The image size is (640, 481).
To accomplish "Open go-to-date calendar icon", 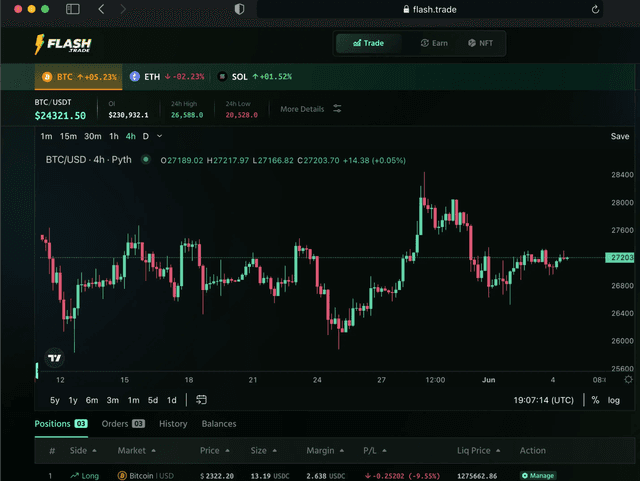I will (x=201, y=400).
